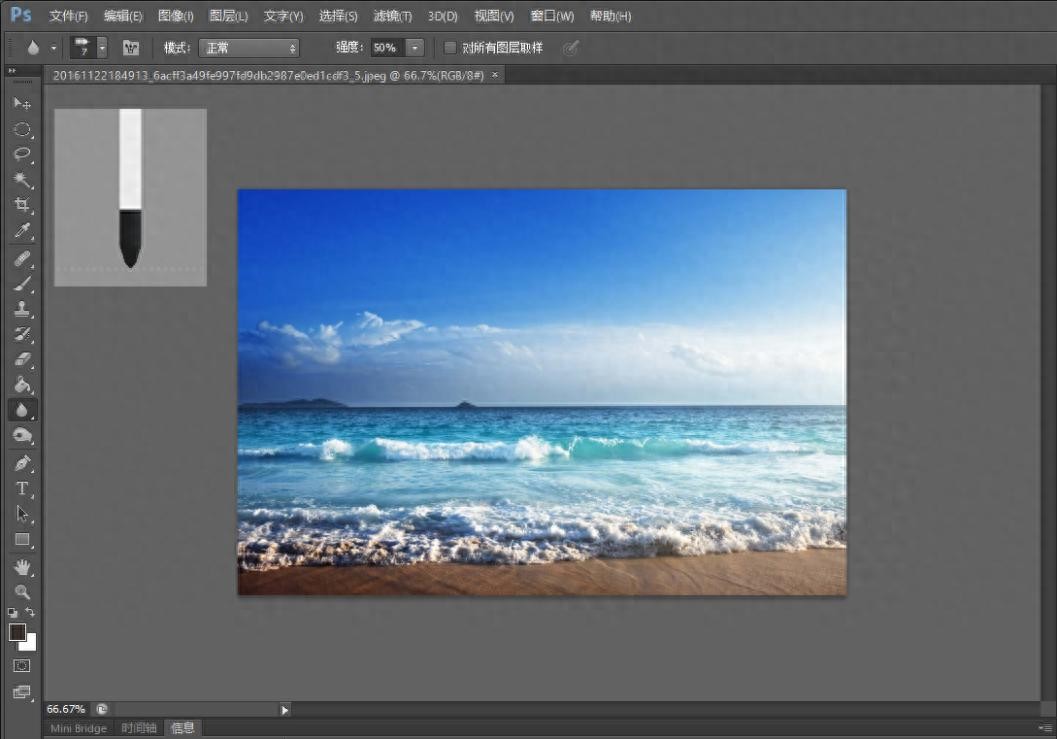
Task: Activate the Zoom tool
Action: pyautogui.click(x=22, y=591)
